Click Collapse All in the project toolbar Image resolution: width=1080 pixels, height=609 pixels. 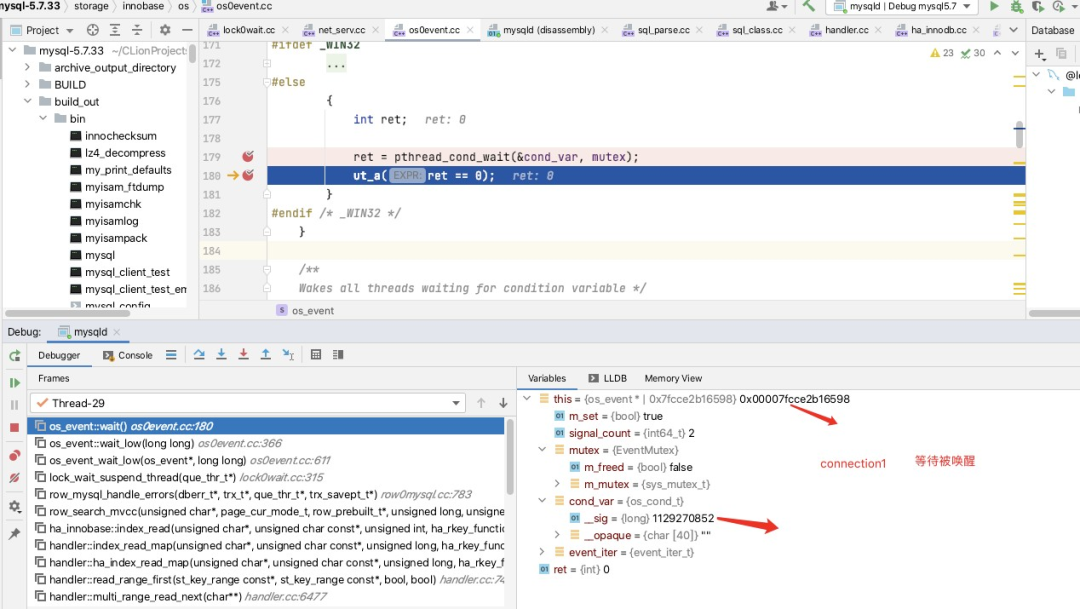(x=137, y=30)
